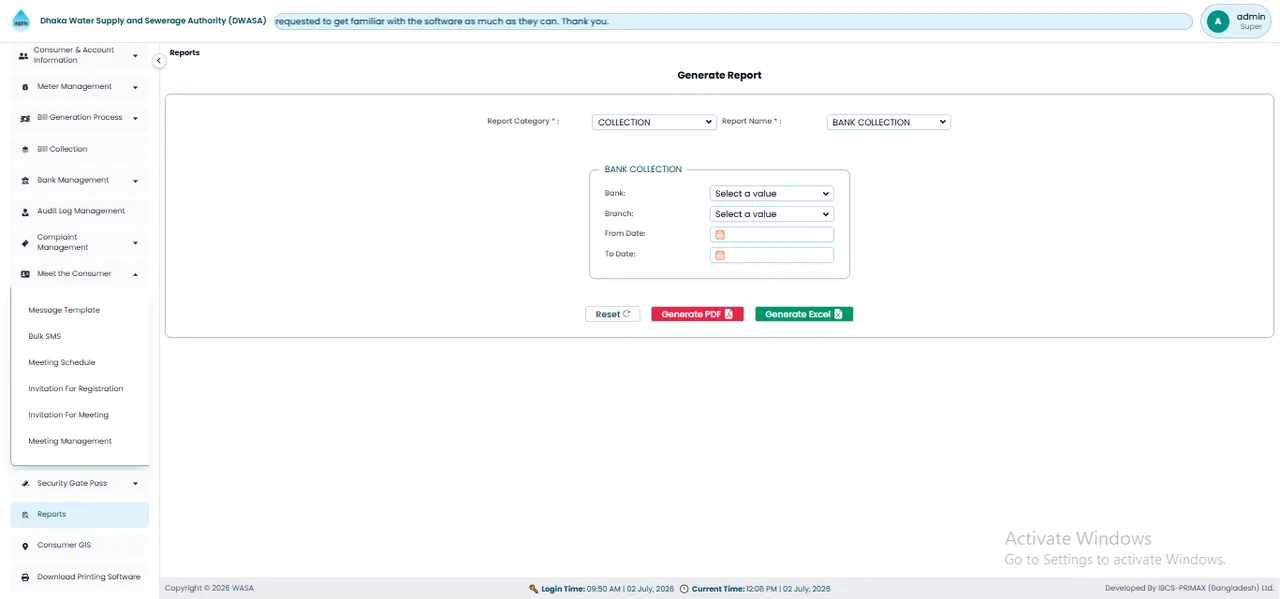Click the Generate PDF button

[697, 314]
